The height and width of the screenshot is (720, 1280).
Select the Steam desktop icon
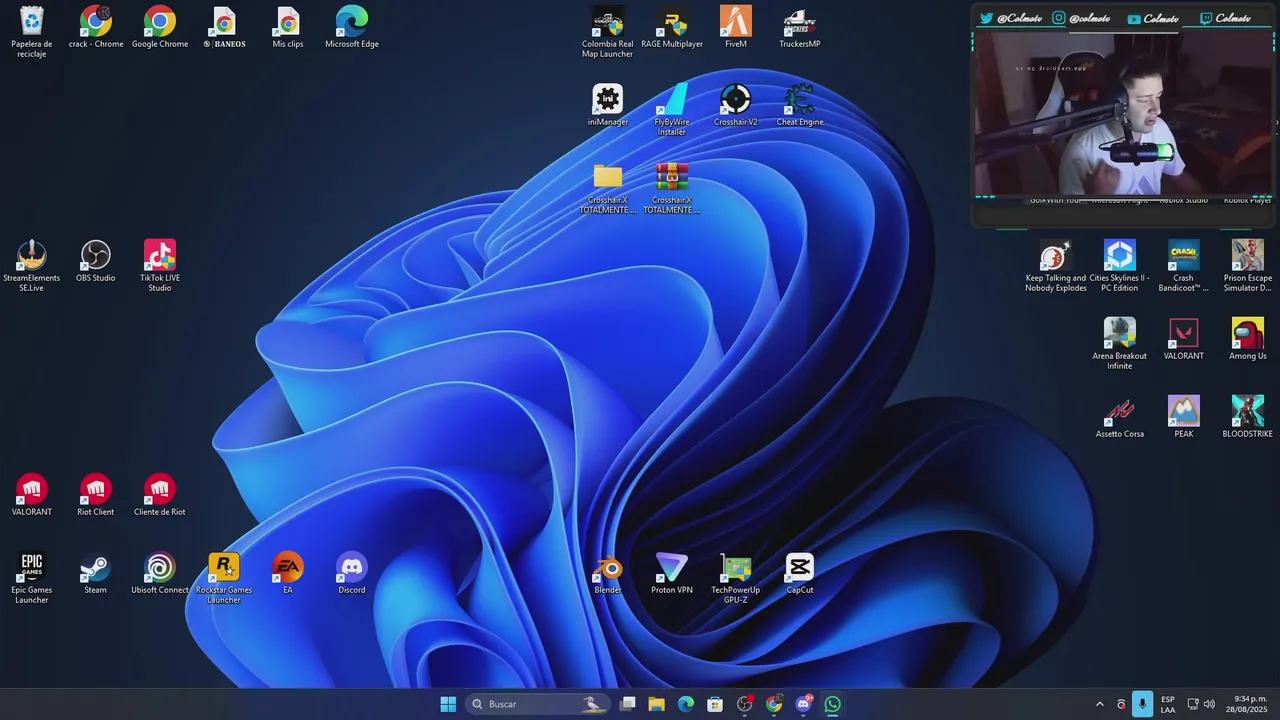point(96,573)
